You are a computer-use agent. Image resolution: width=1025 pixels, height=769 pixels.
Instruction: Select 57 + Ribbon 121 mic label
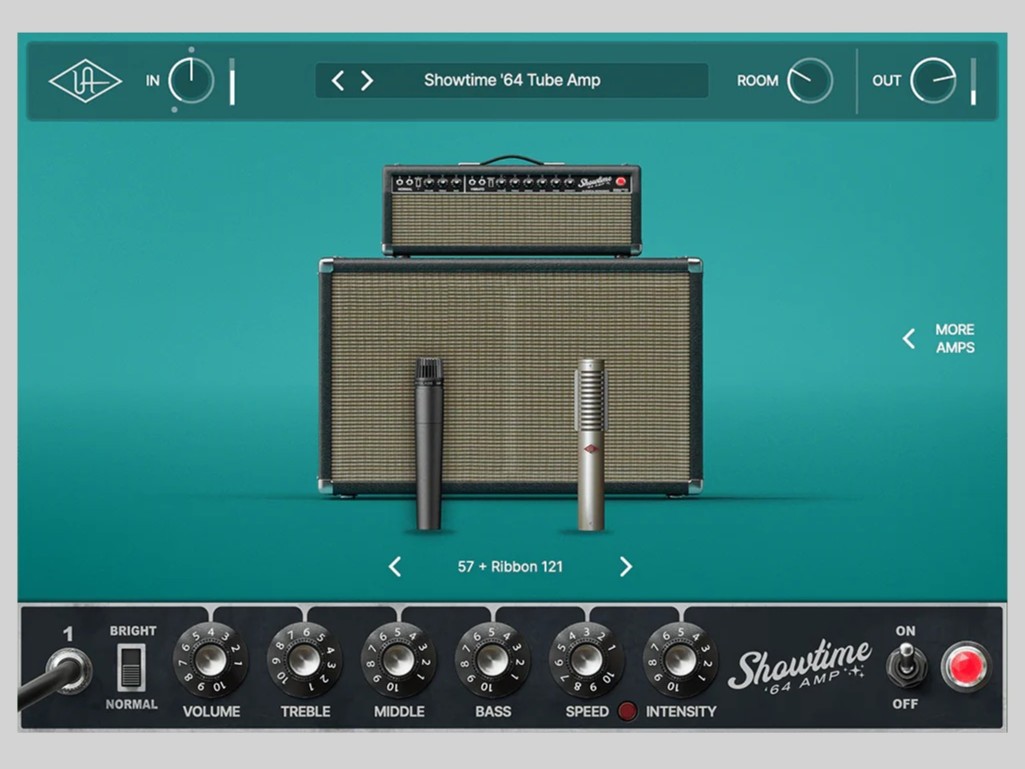pyautogui.click(x=509, y=566)
